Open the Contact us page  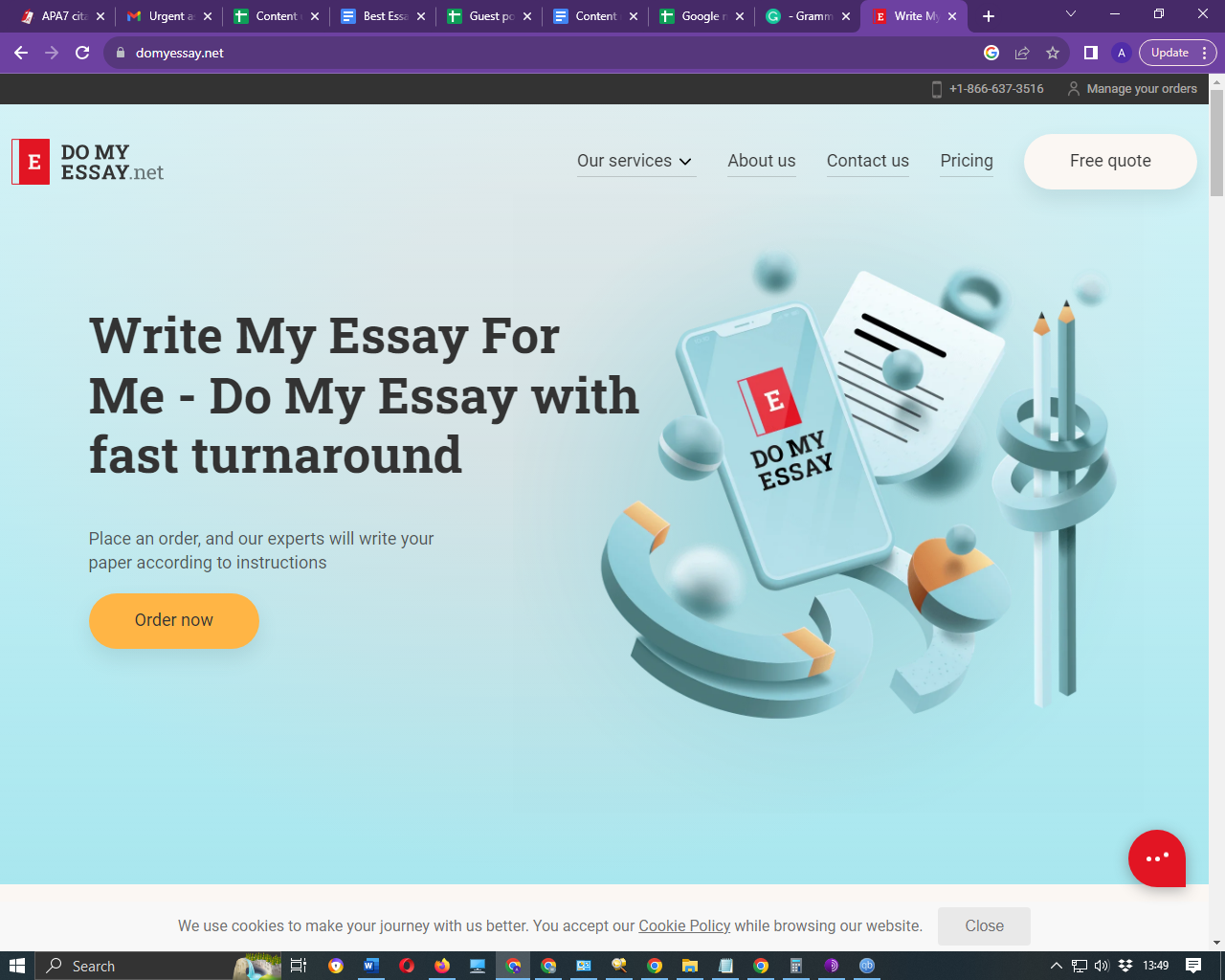868,161
